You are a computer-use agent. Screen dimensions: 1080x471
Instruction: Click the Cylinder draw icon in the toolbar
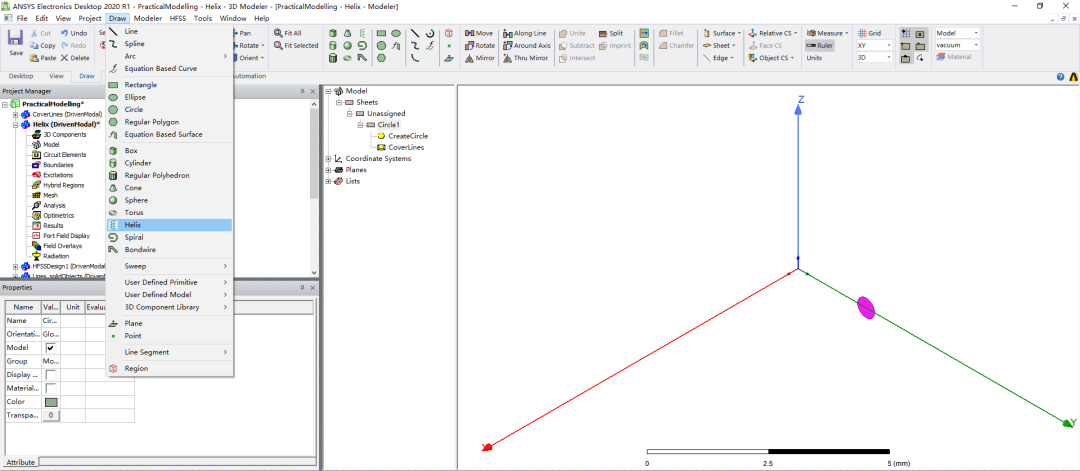click(333, 45)
